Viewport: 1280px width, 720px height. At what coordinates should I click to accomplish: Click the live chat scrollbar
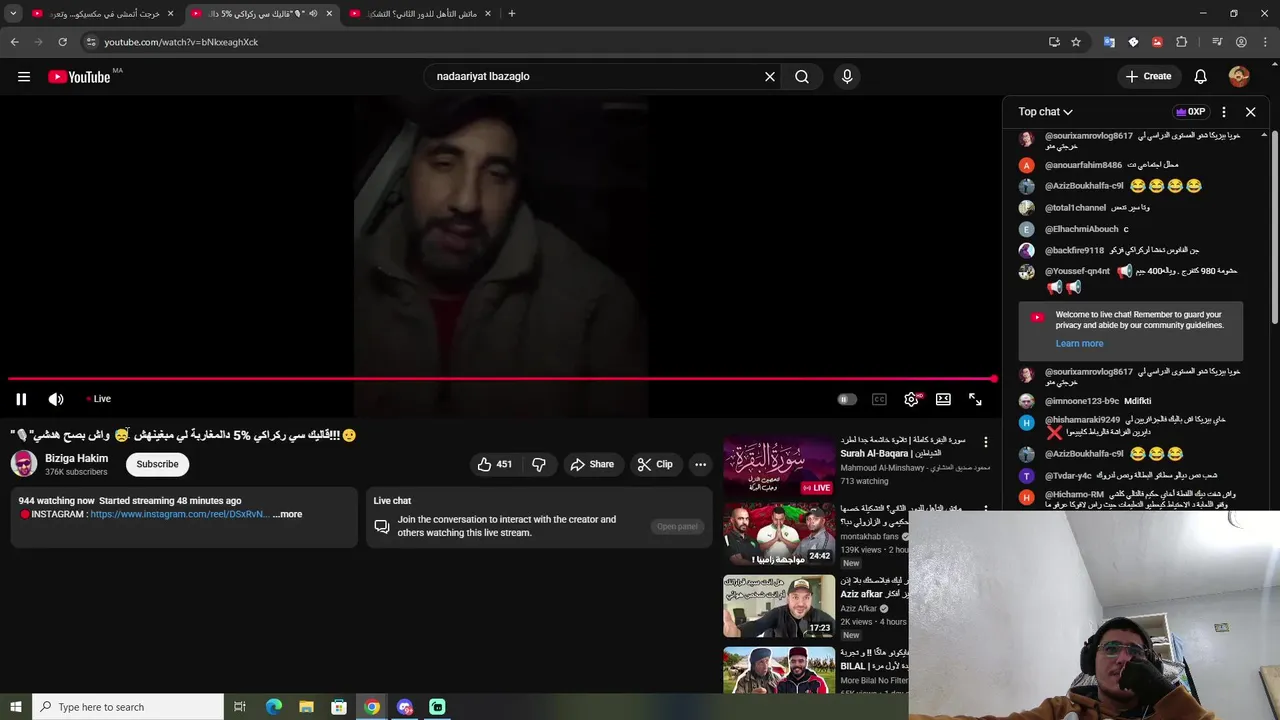click(1274, 225)
